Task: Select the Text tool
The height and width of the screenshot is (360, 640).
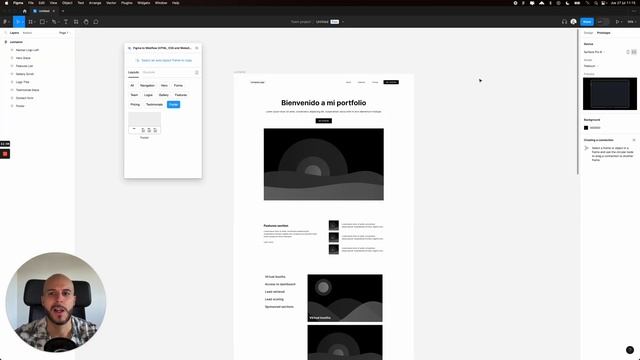Action: pos(66,22)
